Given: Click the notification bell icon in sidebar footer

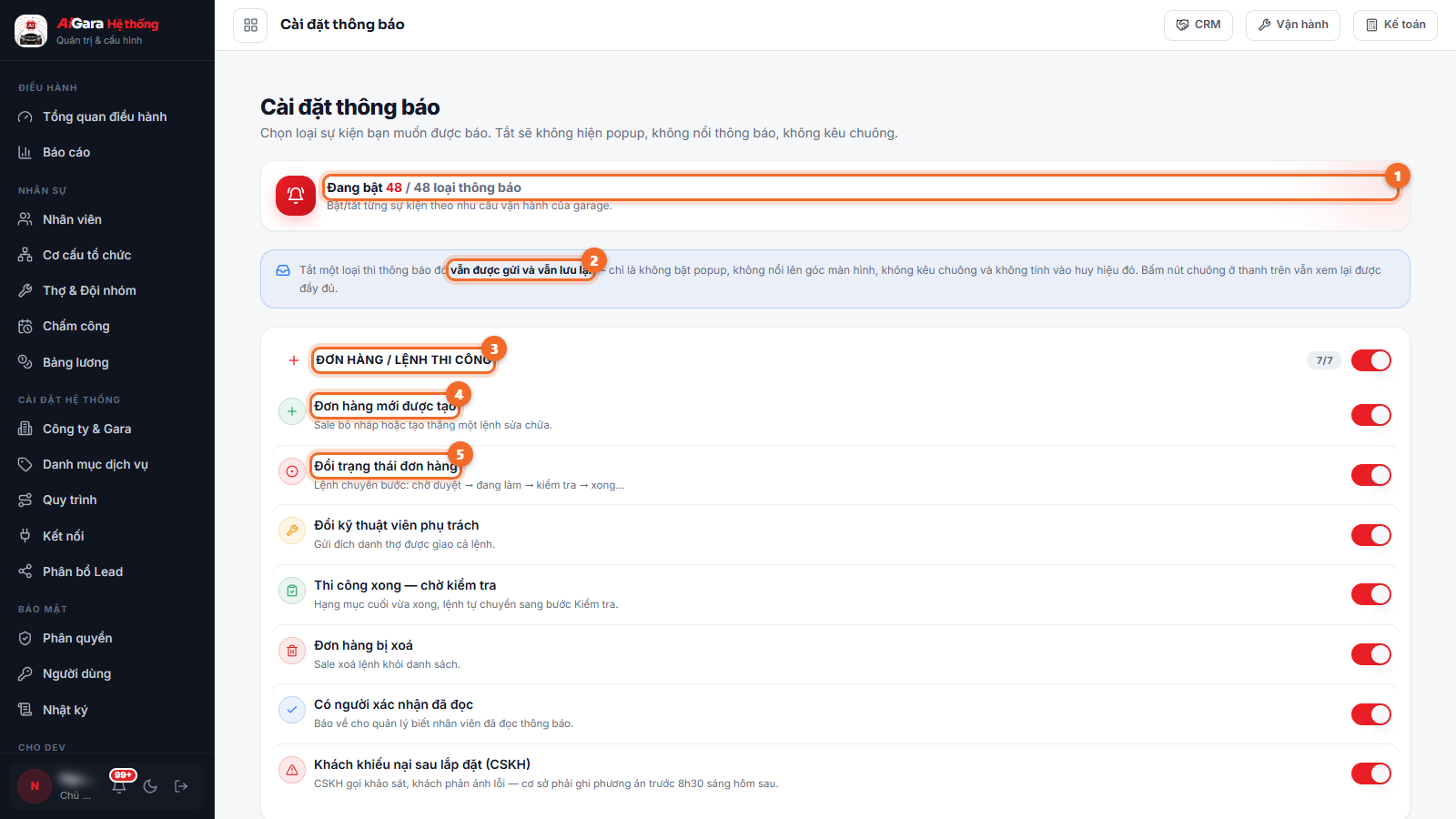Looking at the screenshot, I should 119,786.
